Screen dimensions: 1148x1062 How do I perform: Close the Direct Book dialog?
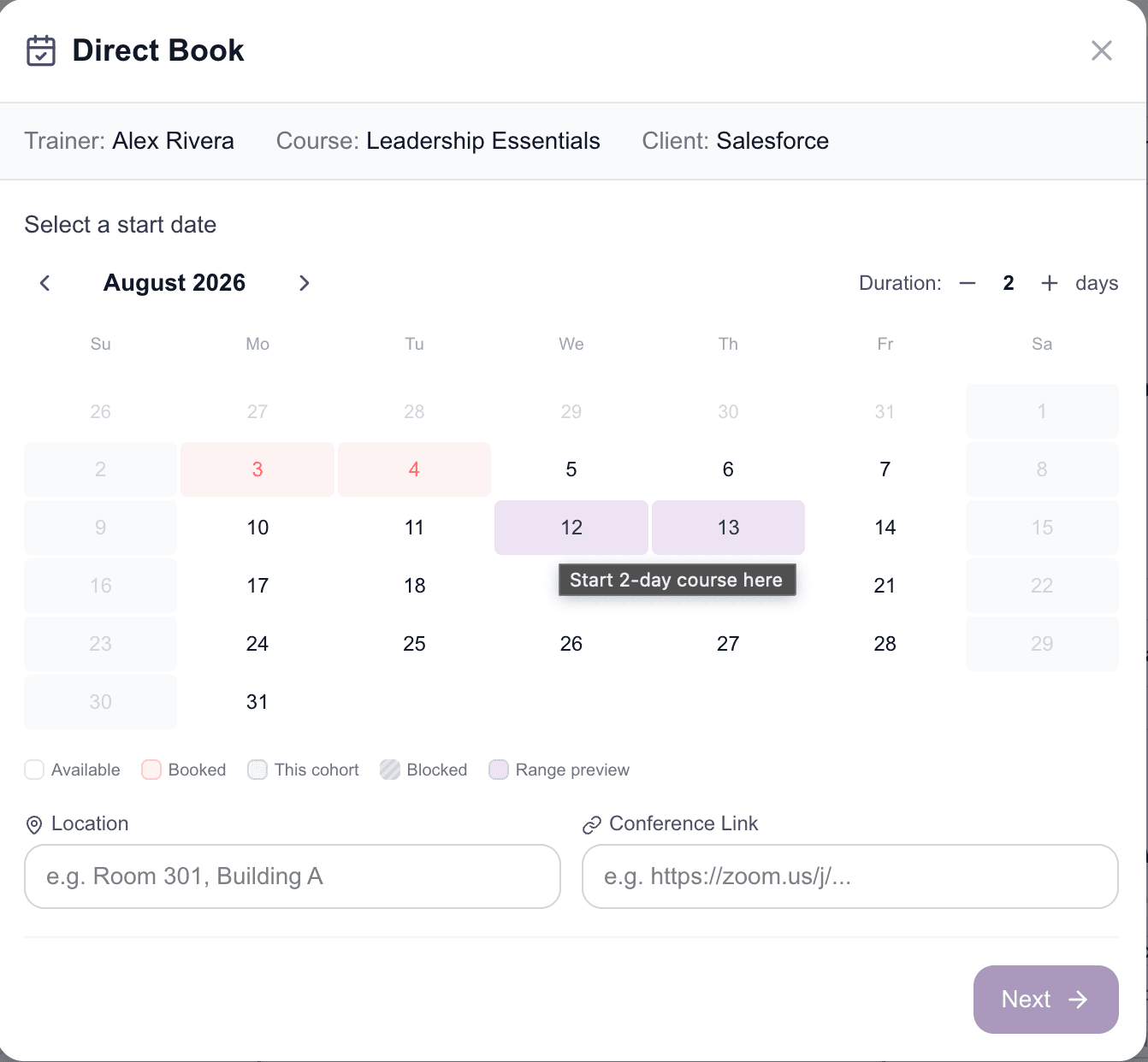pyautogui.click(x=1102, y=50)
